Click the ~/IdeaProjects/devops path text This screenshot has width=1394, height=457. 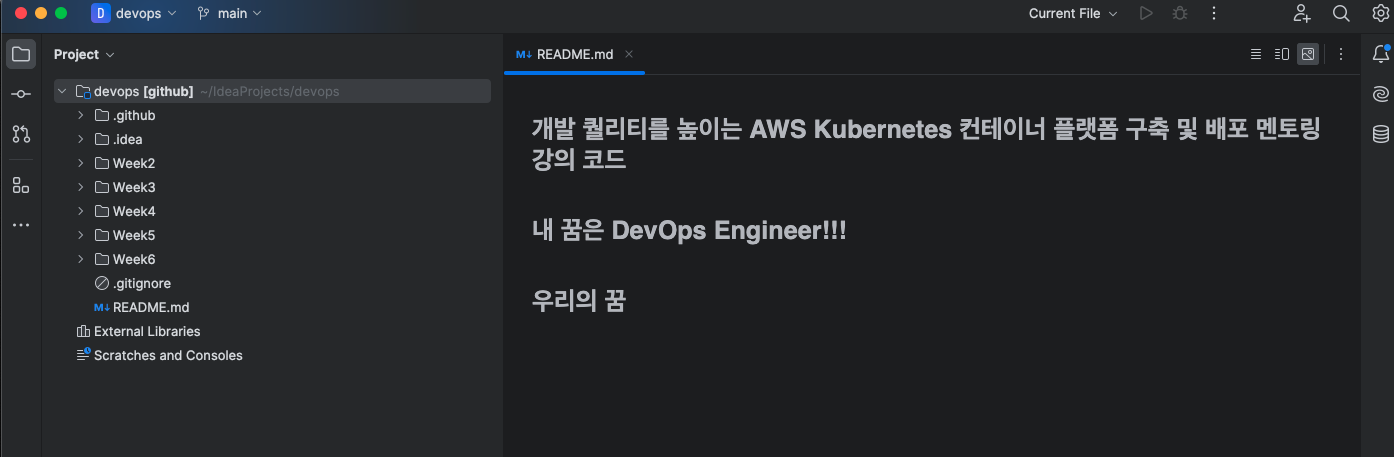270,91
